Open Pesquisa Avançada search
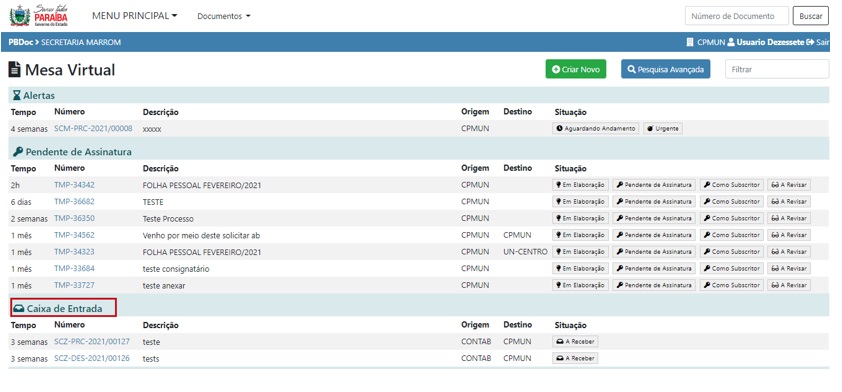842x392 pixels. (x=665, y=69)
